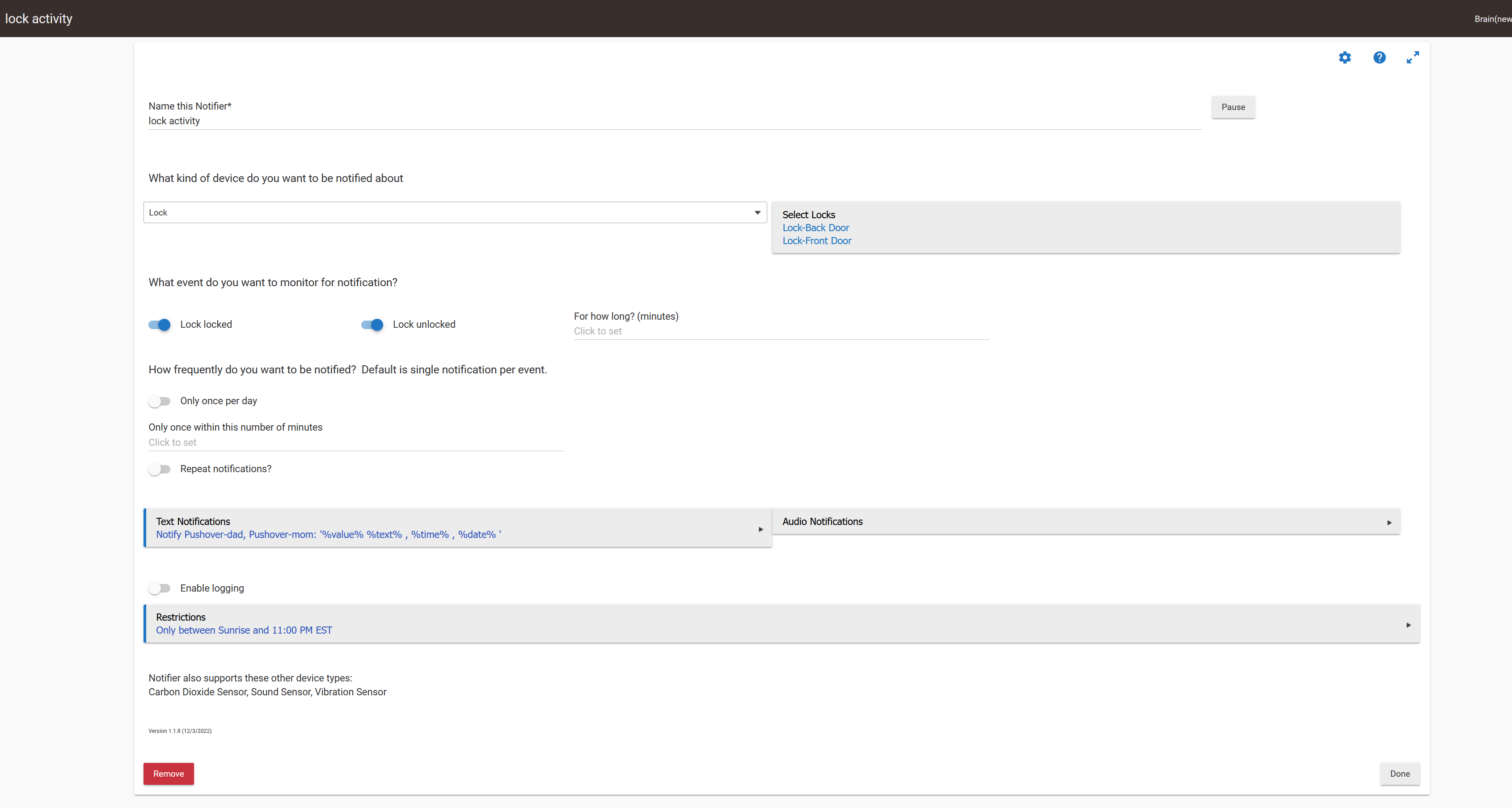The image size is (1512, 808).
Task: Click Only once within minutes field
Action: (x=356, y=443)
